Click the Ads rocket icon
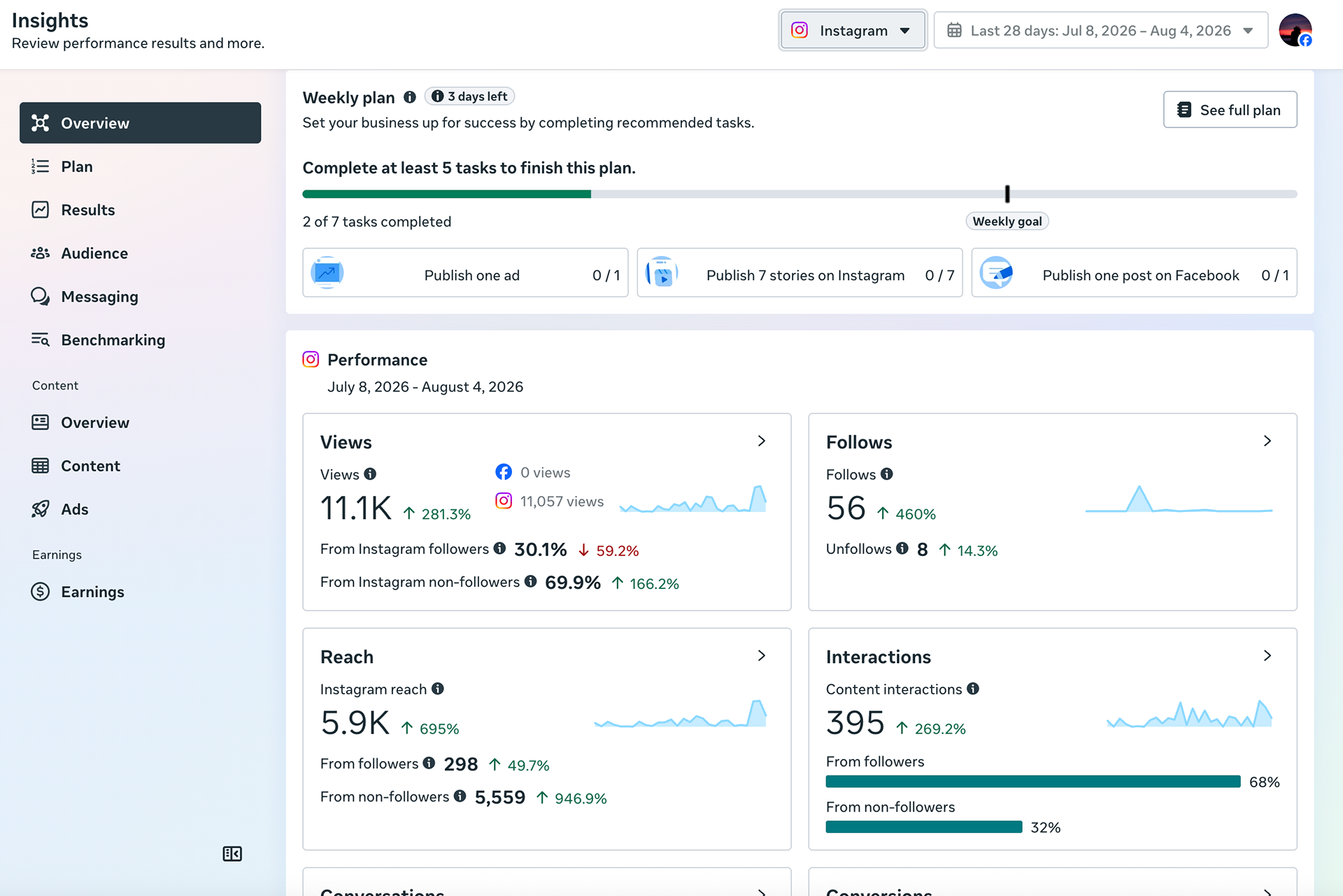Screen dimensions: 1343x896 41,509
